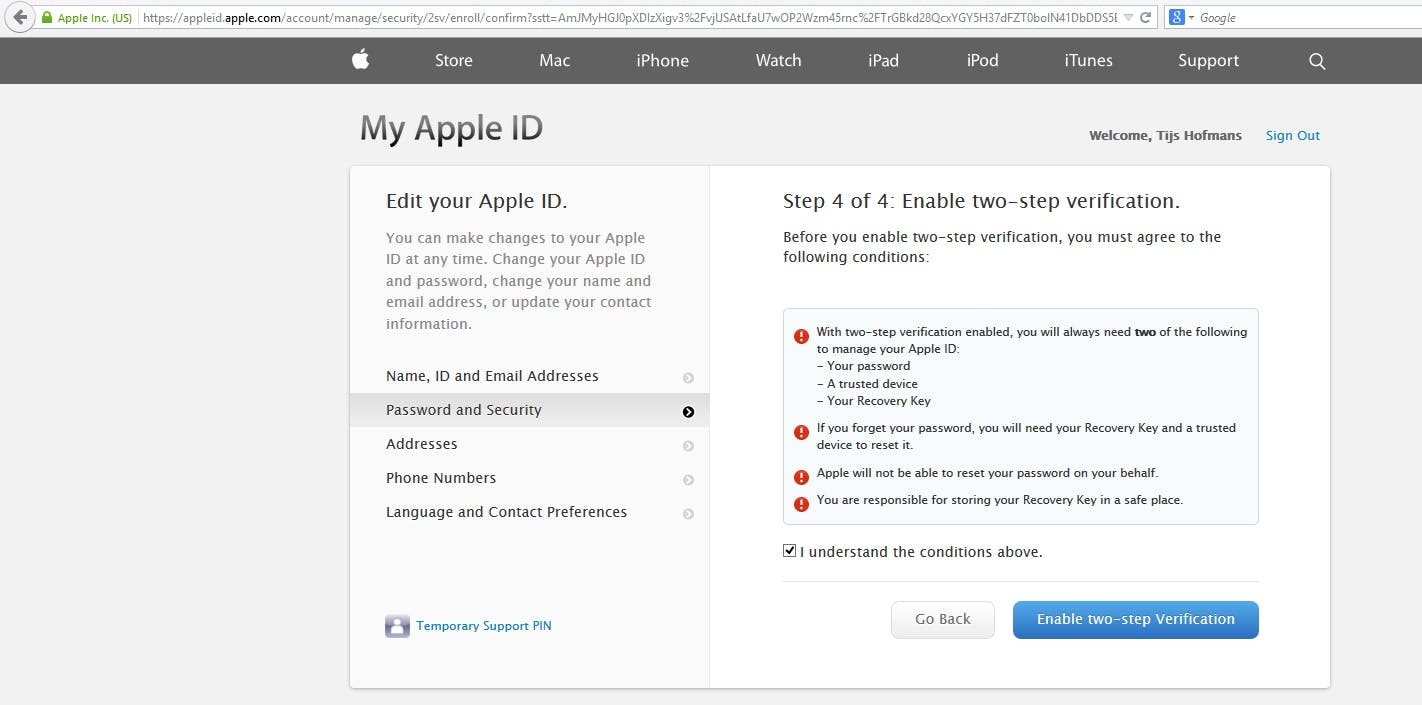Click the Sign Out link
The height and width of the screenshot is (705, 1422).
coord(1292,135)
